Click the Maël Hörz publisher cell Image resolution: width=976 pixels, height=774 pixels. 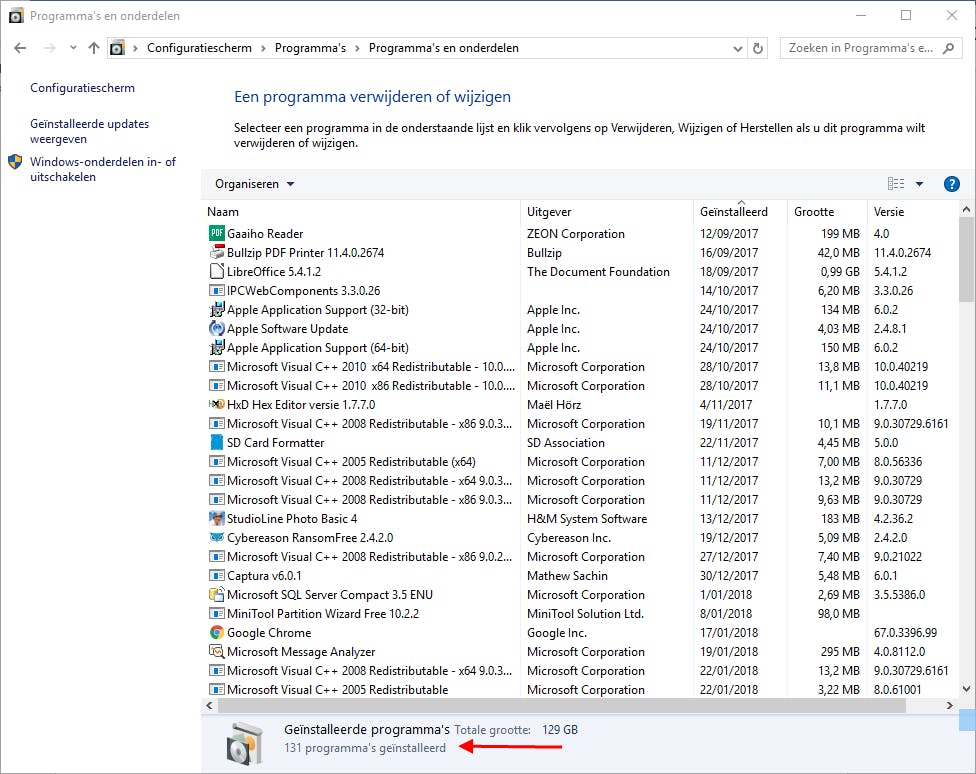[554, 405]
